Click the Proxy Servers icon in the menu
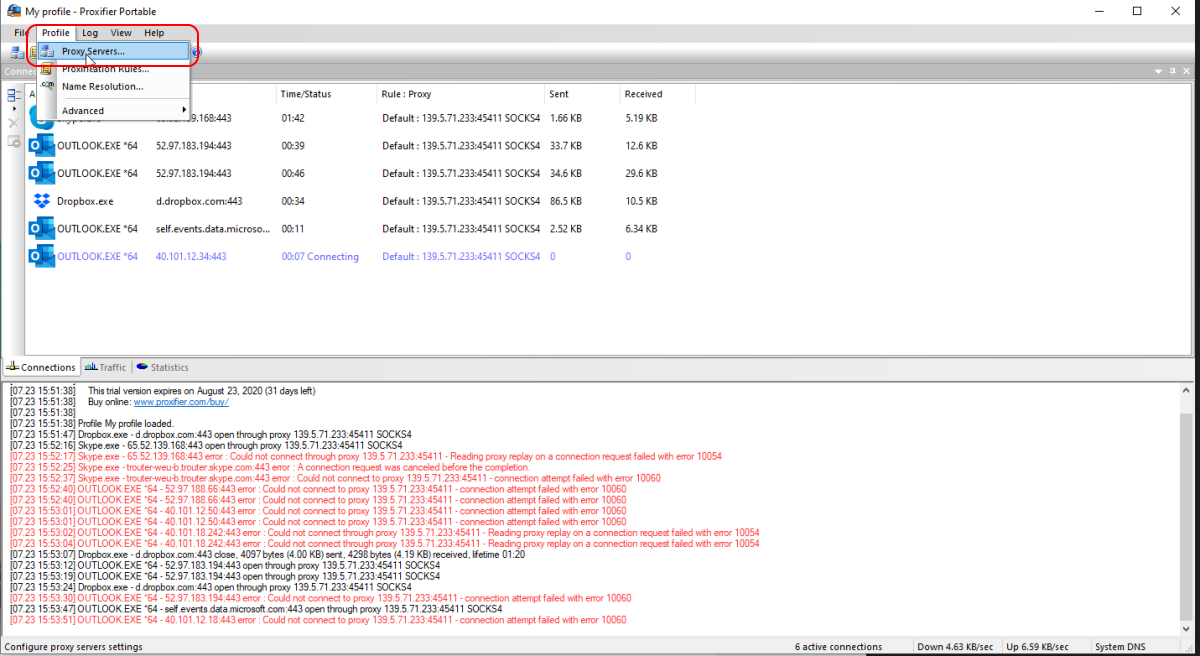Viewport: 1200px width, 656px height. tap(48, 51)
